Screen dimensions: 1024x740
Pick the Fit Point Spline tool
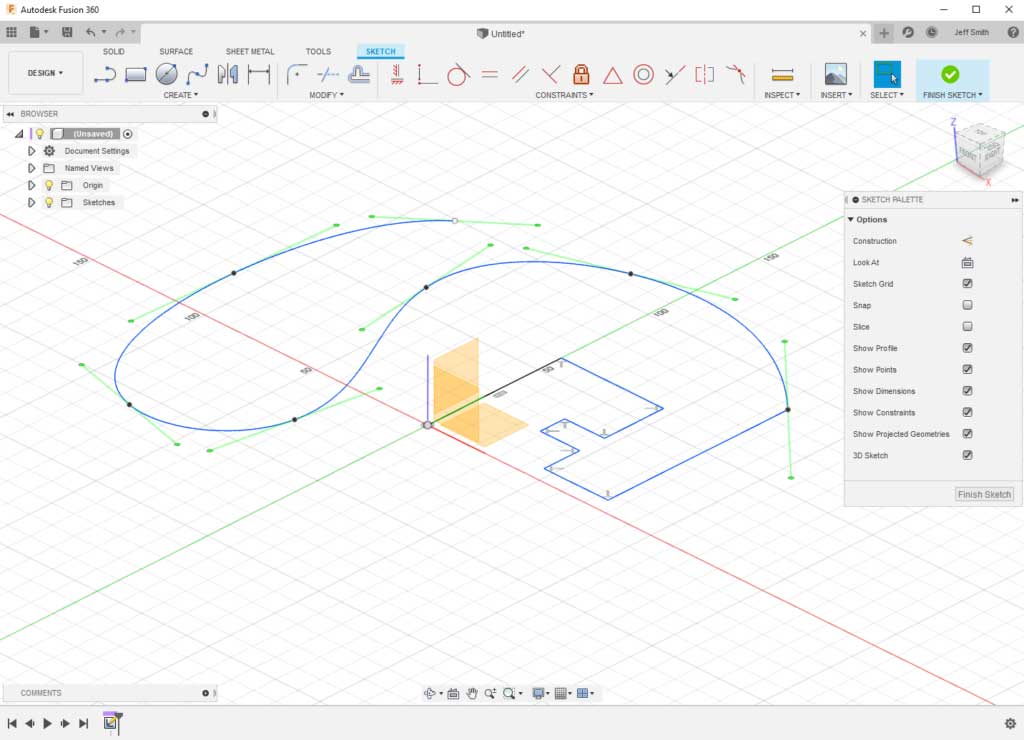pyautogui.click(x=197, y=74)
